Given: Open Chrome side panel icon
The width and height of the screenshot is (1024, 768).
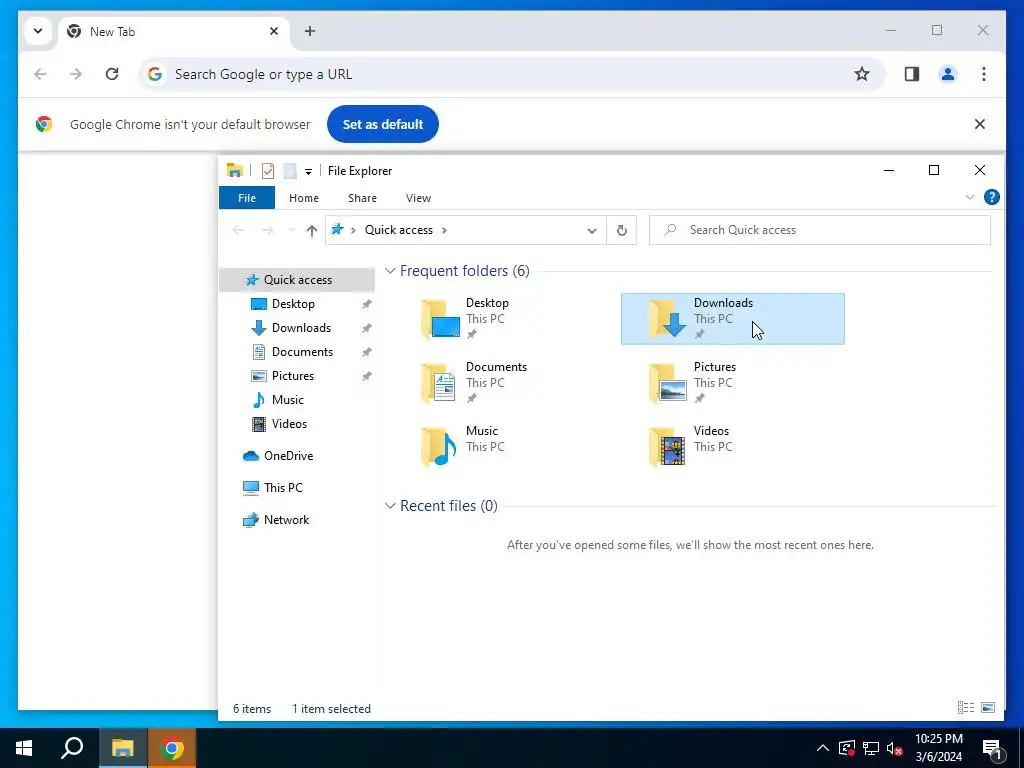Looking at the screenshot, I should (912, 74).
